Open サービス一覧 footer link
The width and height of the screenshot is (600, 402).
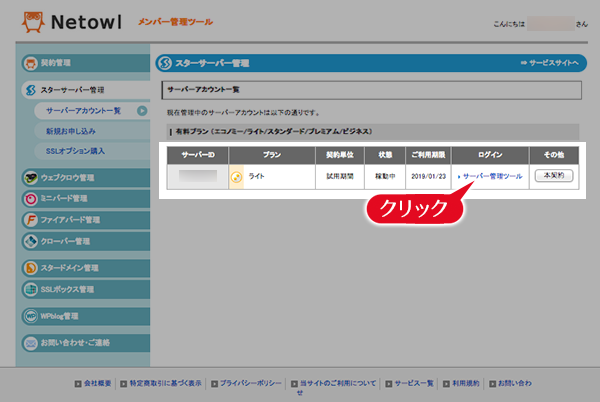[x=414, y=383]
